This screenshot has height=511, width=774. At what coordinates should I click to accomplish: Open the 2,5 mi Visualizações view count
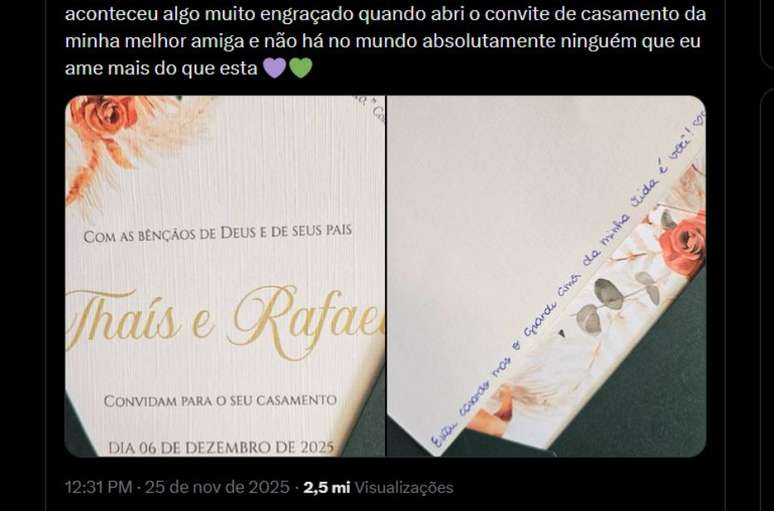pos(378,487)
